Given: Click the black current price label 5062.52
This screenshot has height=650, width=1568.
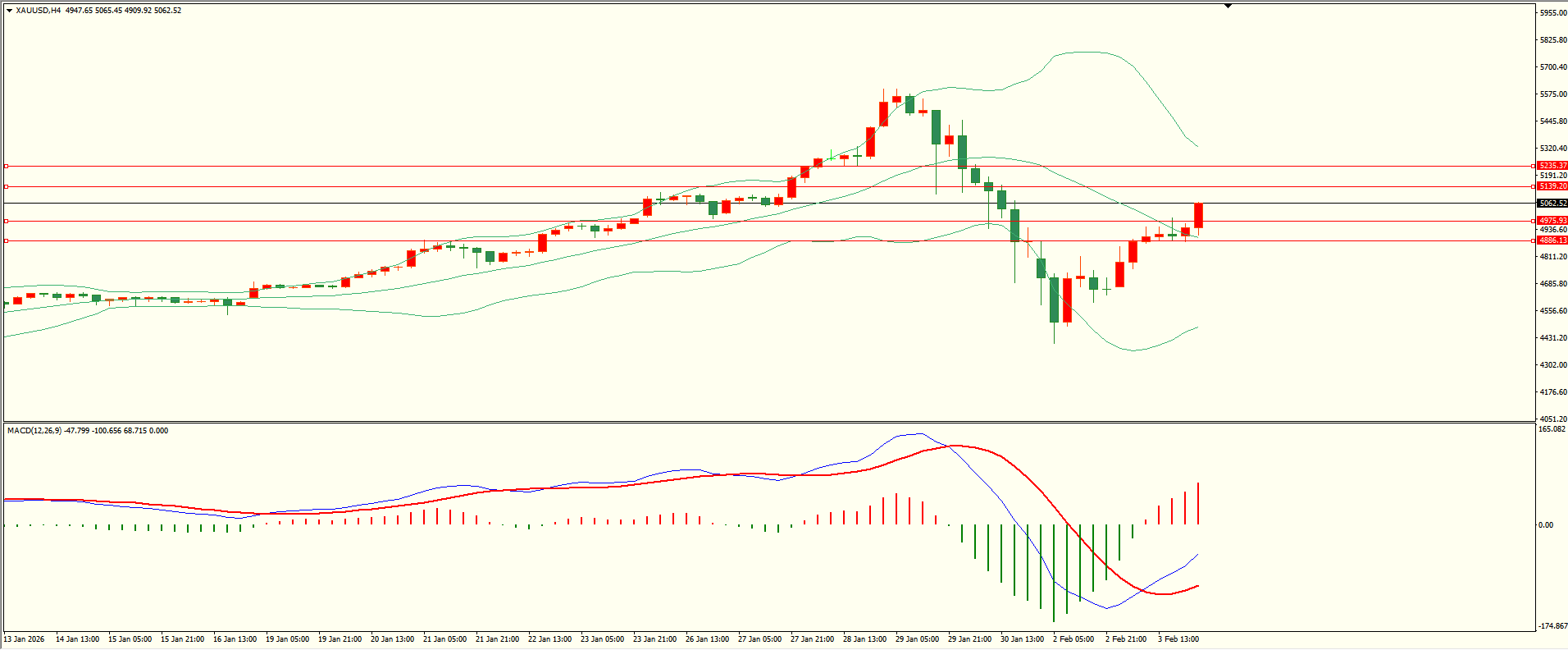Looking at the screenshot, I should coord(1552,204).
